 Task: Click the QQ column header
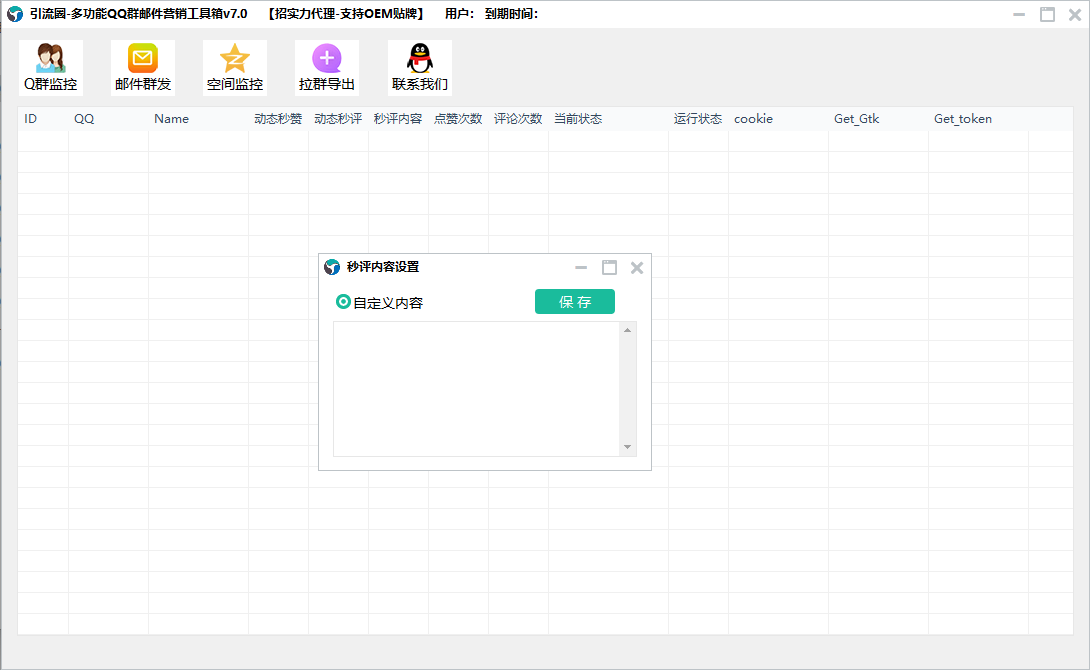pos(84,119)
